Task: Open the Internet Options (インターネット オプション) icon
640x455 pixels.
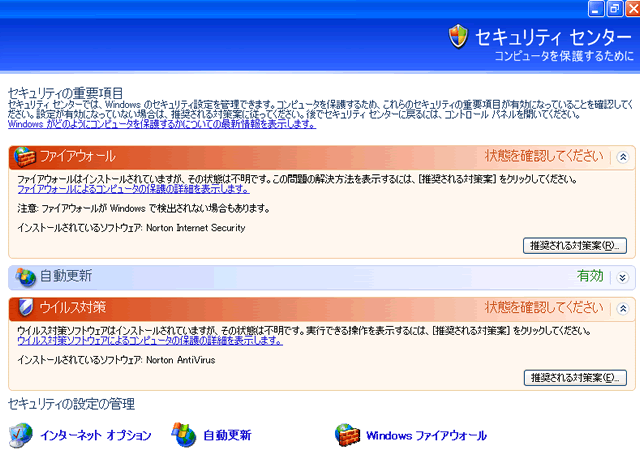Action: [21, 435]
